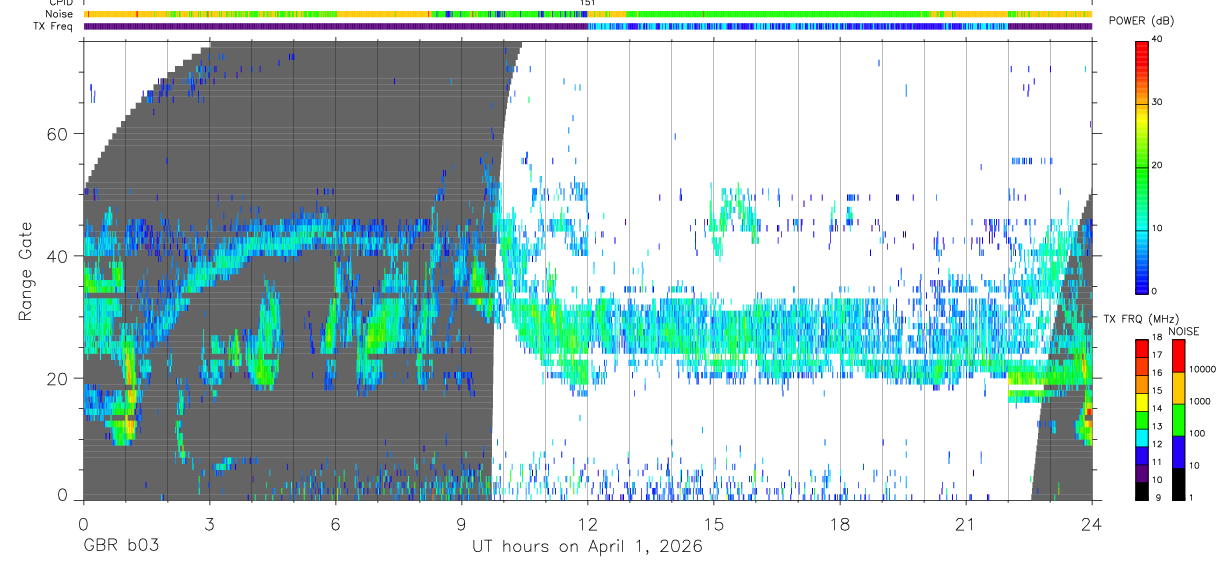Pick the cyan swatch in the TX frequency legend

pos(1141,438)
